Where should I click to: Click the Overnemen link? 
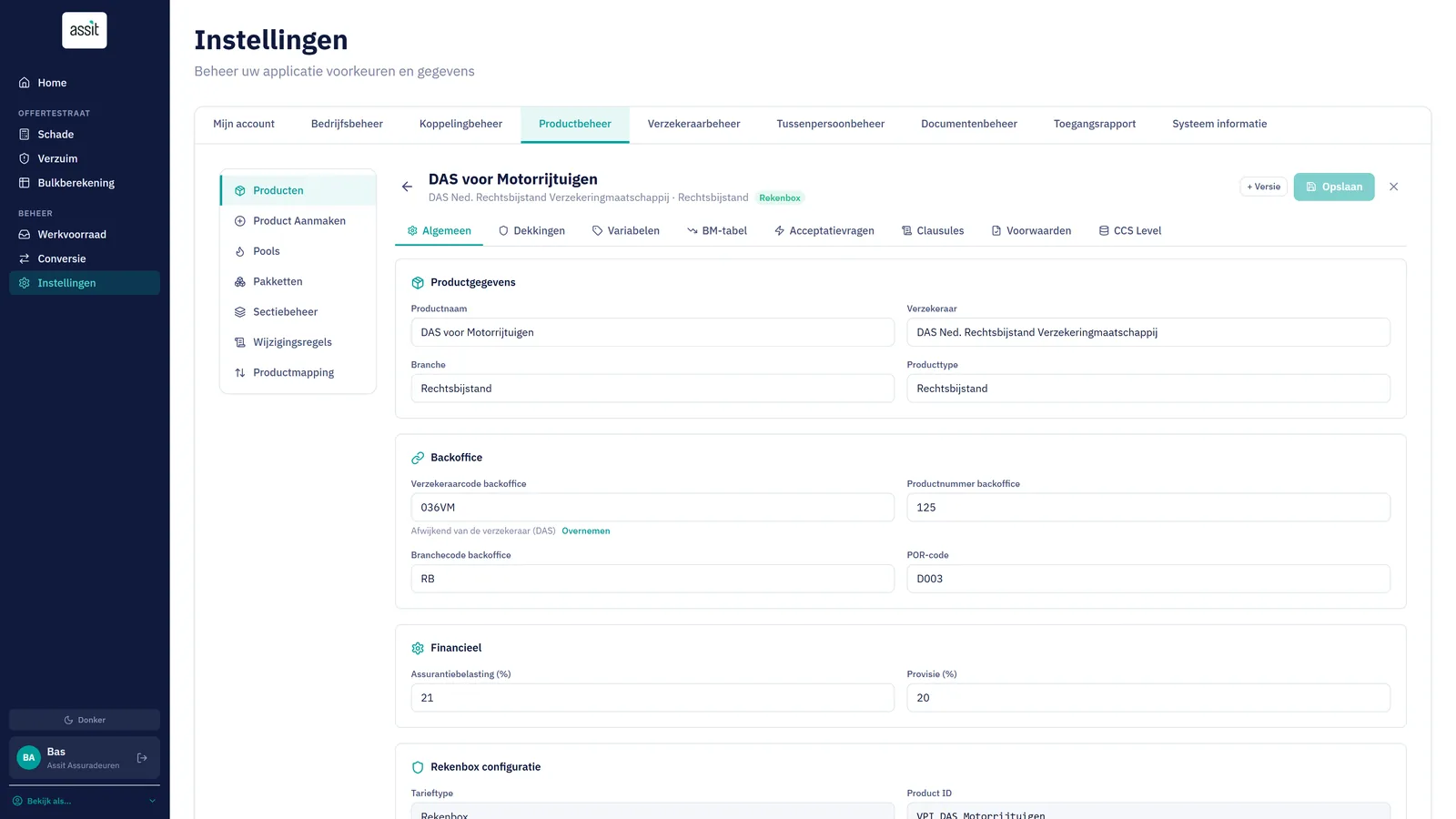point(586,531)
